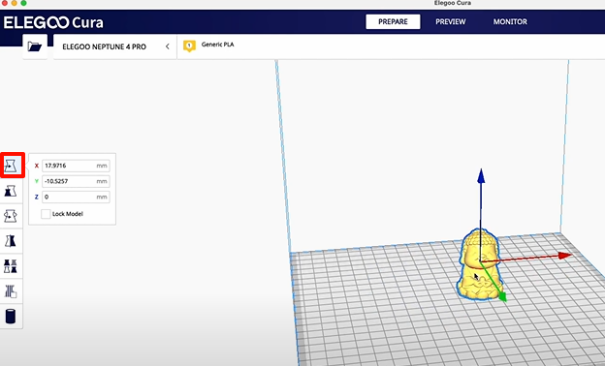Click the cylinder tool at toolbar bottom
This screenshot has height=367, width=605.
(x=11, y=316)
